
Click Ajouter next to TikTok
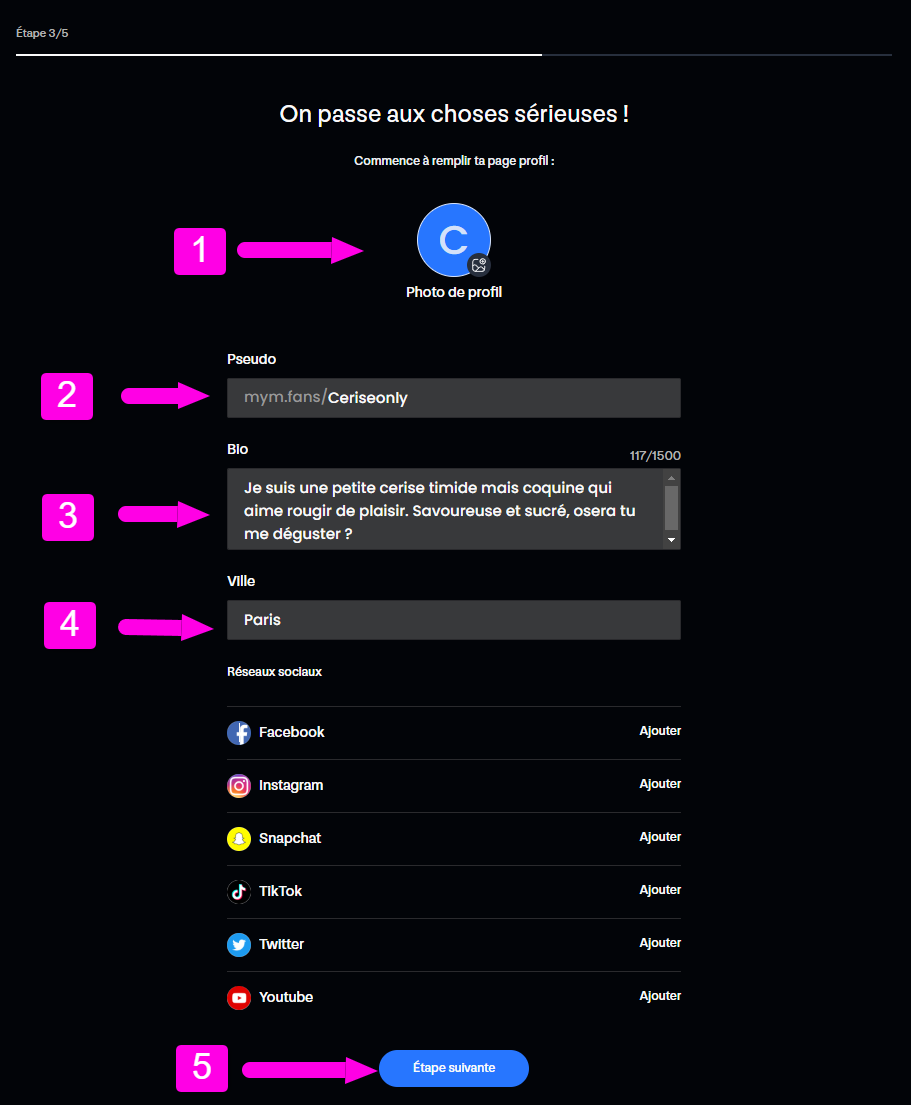pos(660,889)
